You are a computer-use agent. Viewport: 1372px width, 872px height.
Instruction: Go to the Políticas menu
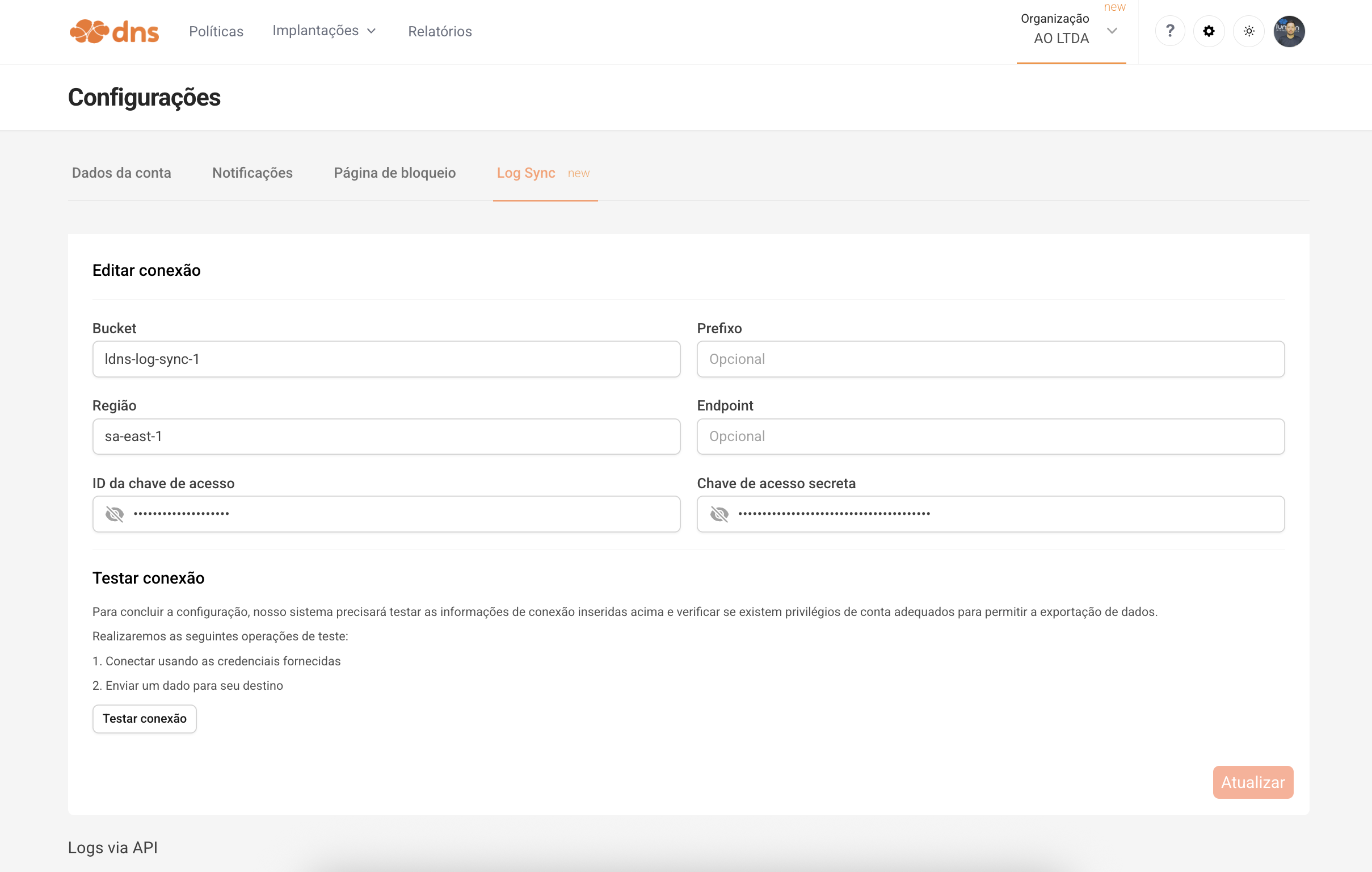216,31
